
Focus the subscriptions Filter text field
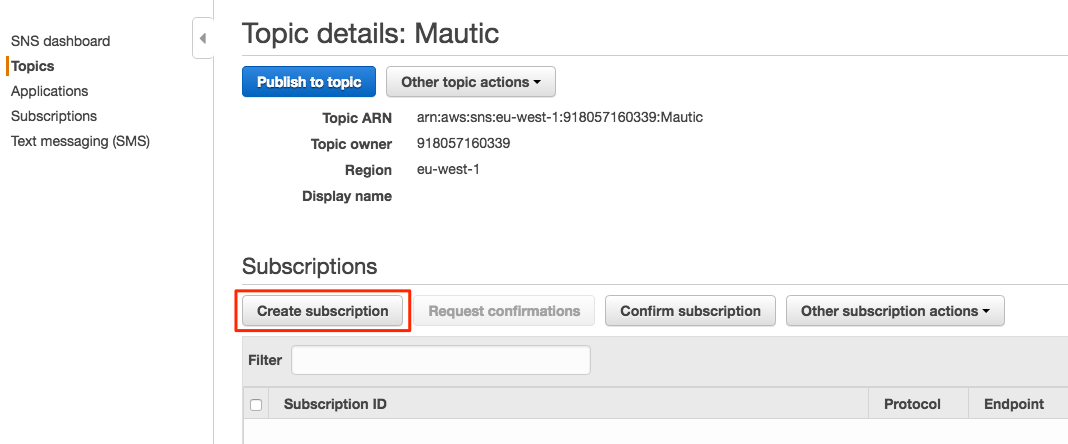tap(440, 360)
